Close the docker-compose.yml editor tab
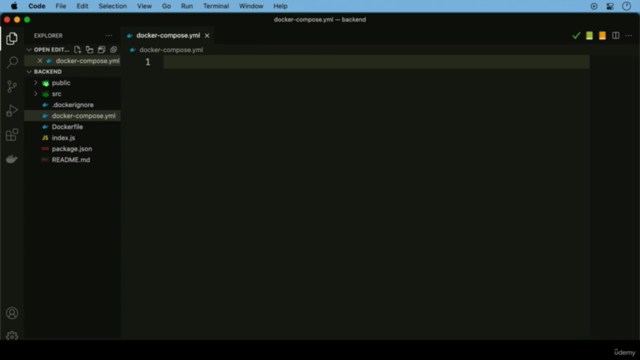640x360 pixels. tap(207, 36)
